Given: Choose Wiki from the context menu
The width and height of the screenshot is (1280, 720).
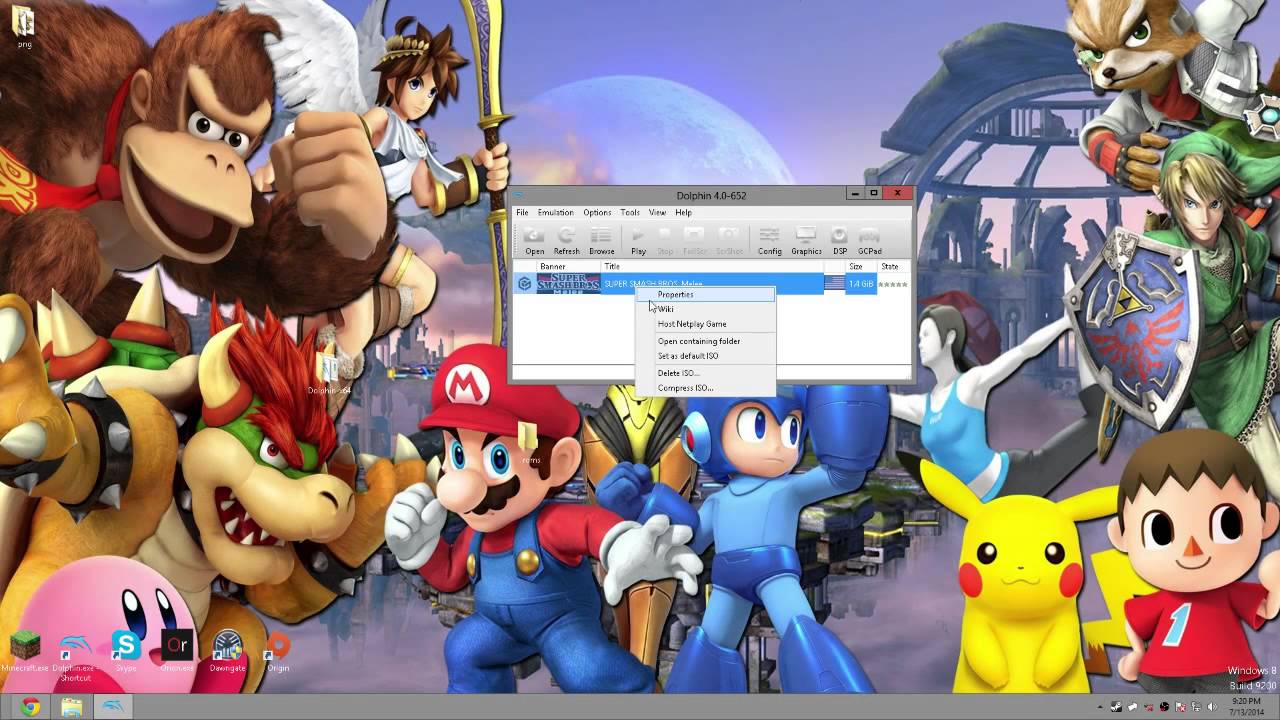Looking at the screenshot, I should [x=705, y=309].
